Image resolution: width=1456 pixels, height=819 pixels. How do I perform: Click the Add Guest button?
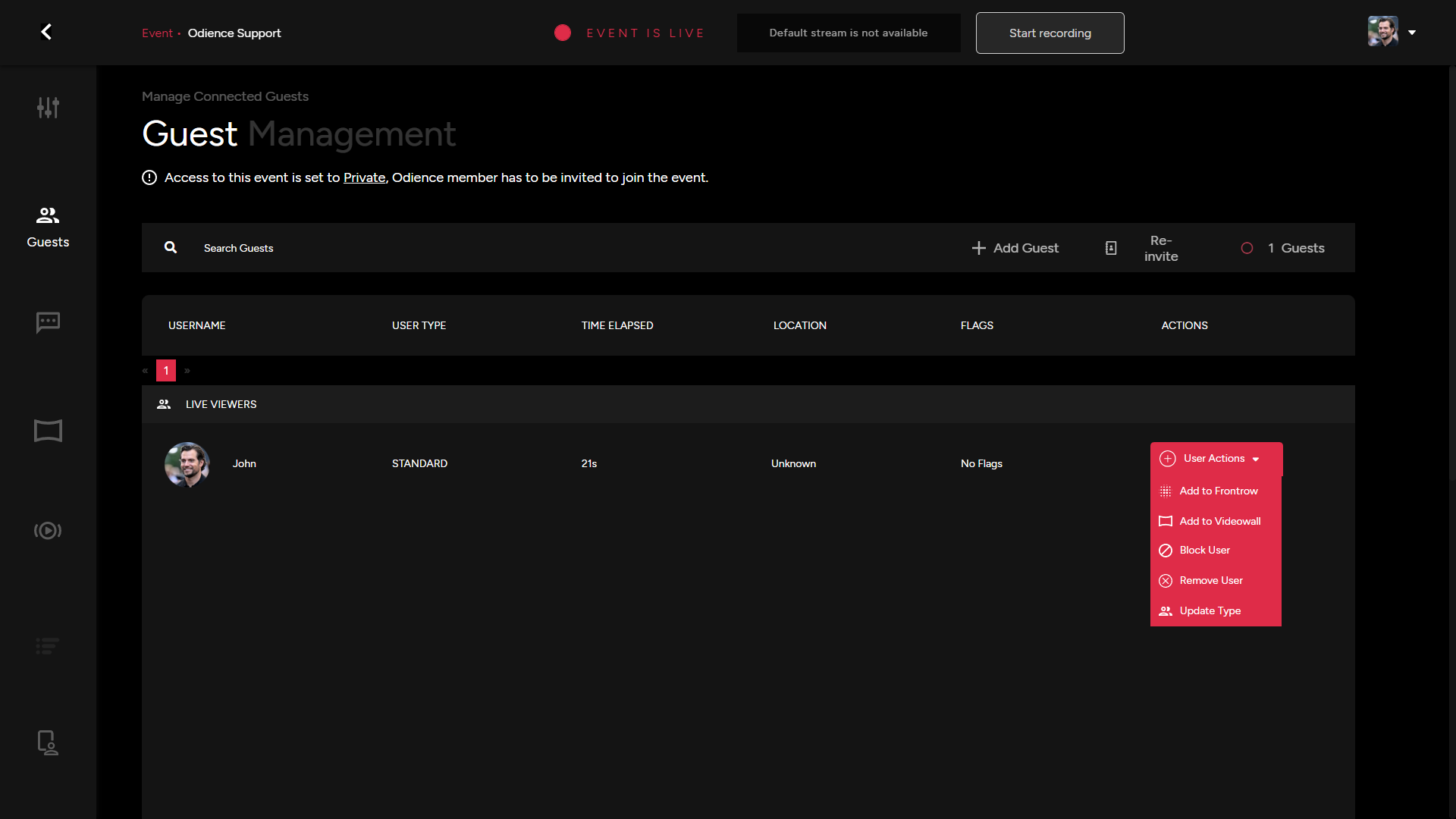1015,248
